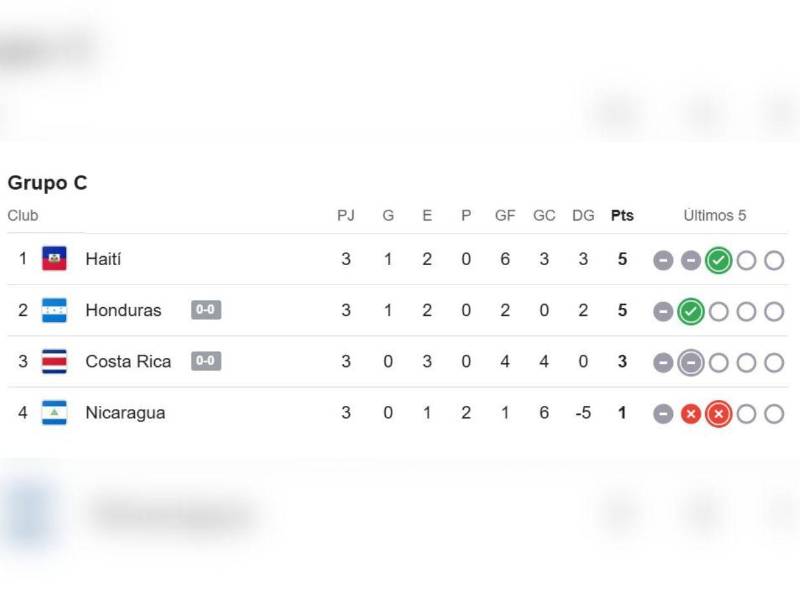800x600 pixels.
Task: Select Honduras' green victory check icon
Action: [x=690, y=310]
